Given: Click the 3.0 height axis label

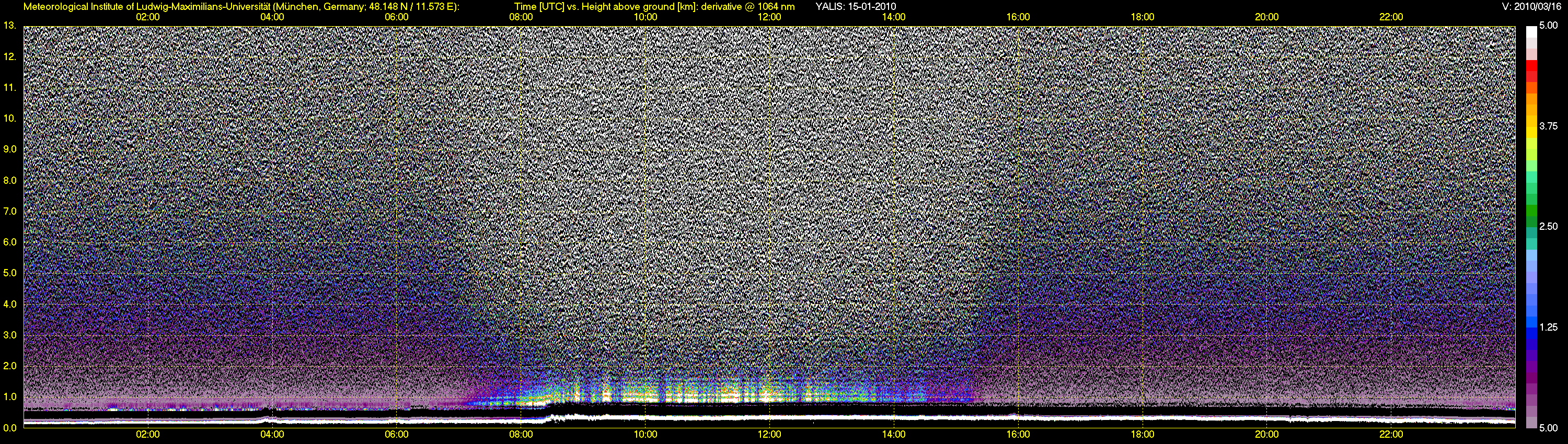Looking at the screenshot, I should click(10, 335).
